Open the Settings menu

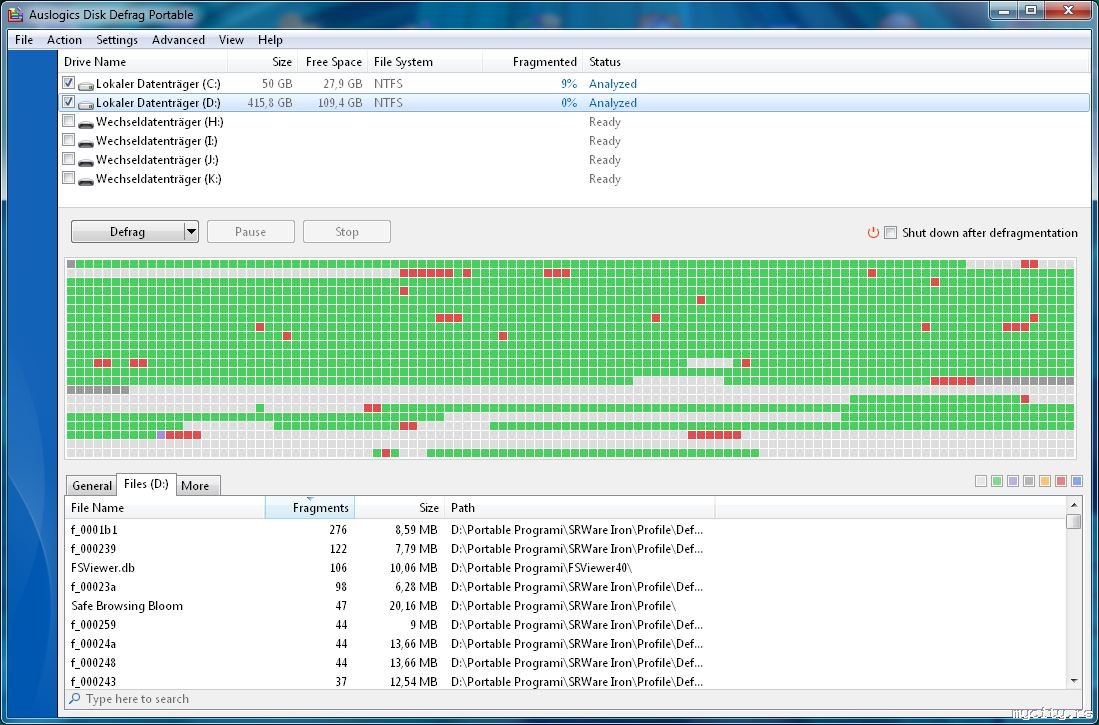[117, 40]
